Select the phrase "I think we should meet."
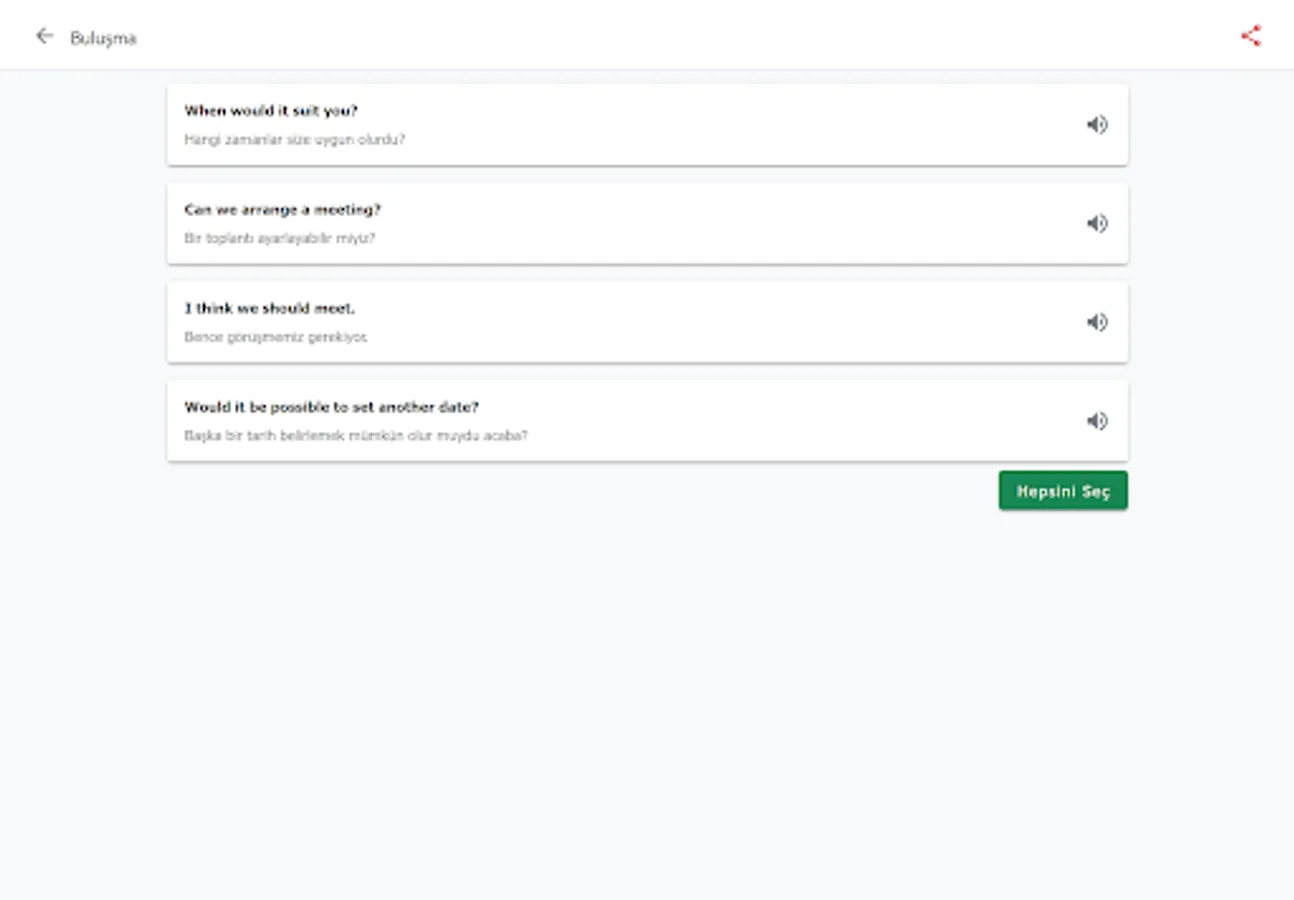The height and width of the screenshot is (900, 1294). click(269, 309)
